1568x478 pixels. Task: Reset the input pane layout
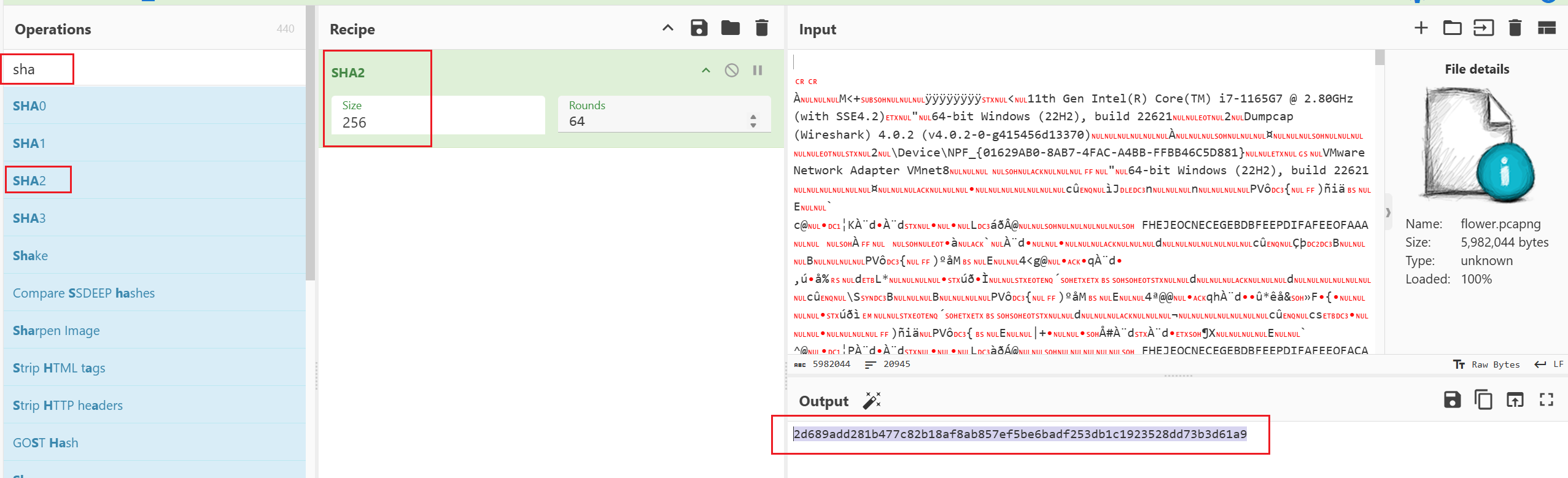pos(1546,28)
